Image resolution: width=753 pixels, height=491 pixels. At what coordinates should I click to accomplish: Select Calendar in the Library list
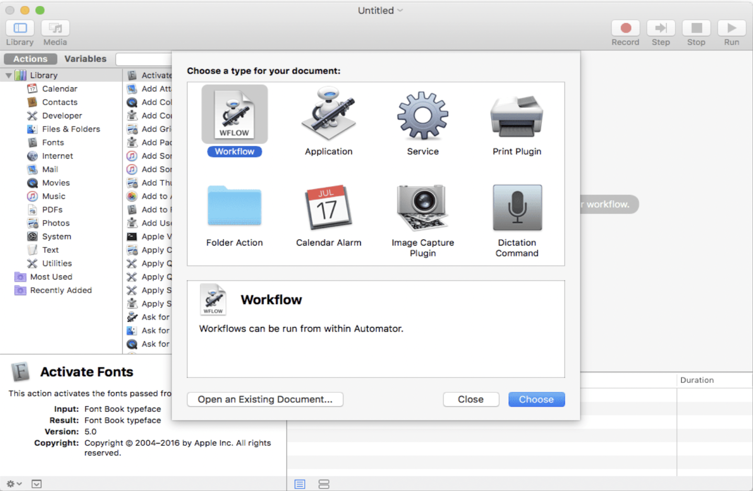pos(61,89)
